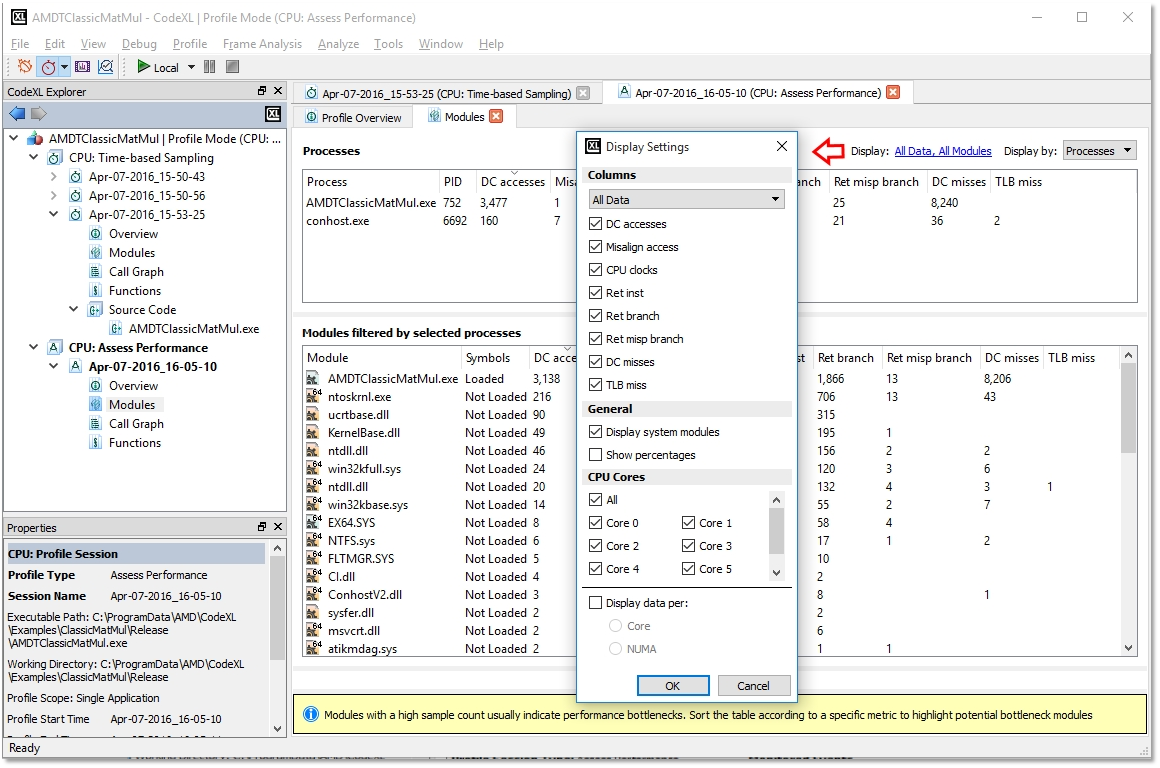Enable Show percentages
The height and width of the screenshot is (768, 1160).
[x=596, y=454]
